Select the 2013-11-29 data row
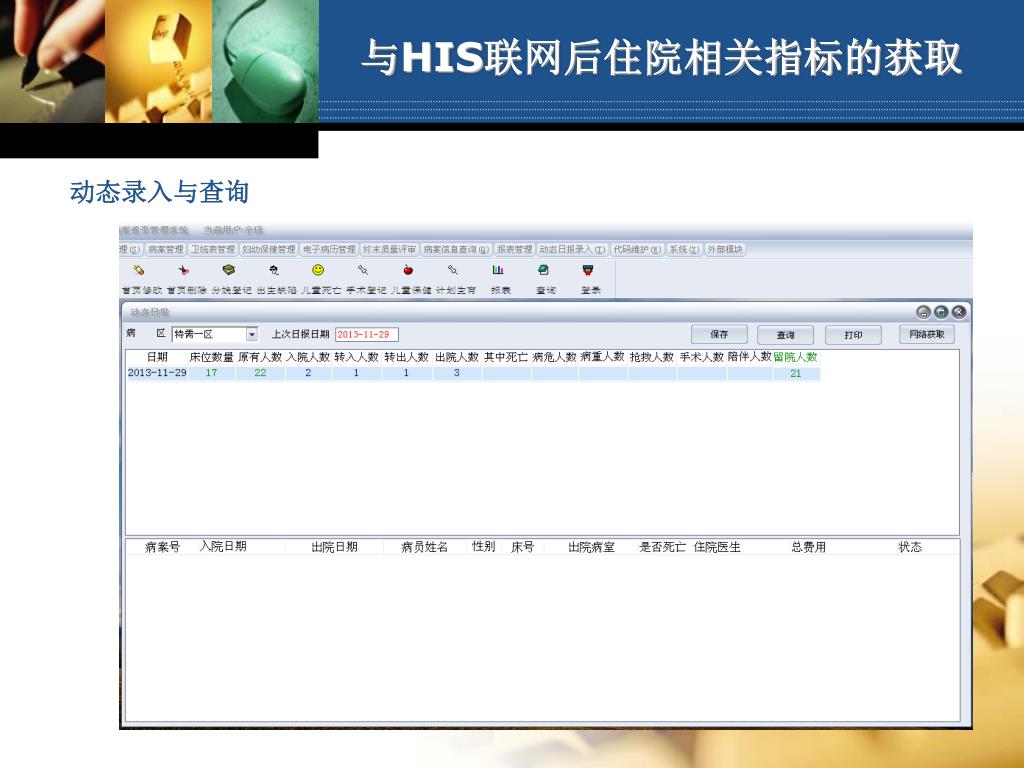Image resolution: width=1024 pixels, height=768 pixels. click(x=157, y=373)
